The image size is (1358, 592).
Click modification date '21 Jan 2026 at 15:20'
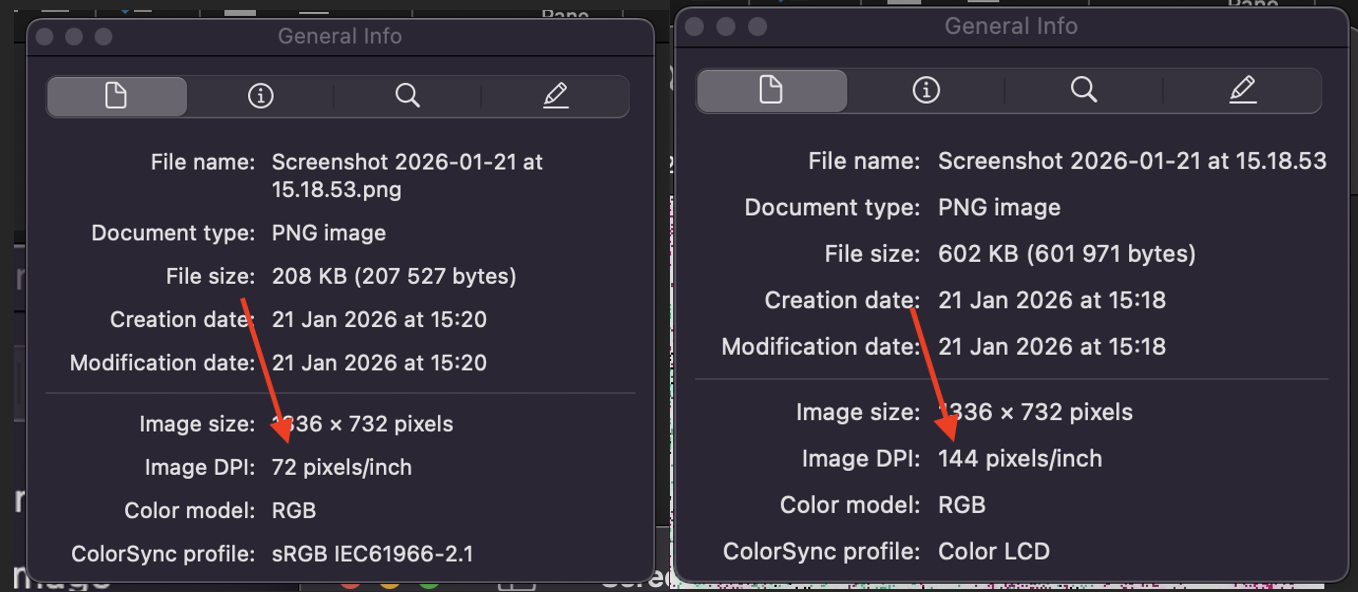click(379, 363)
